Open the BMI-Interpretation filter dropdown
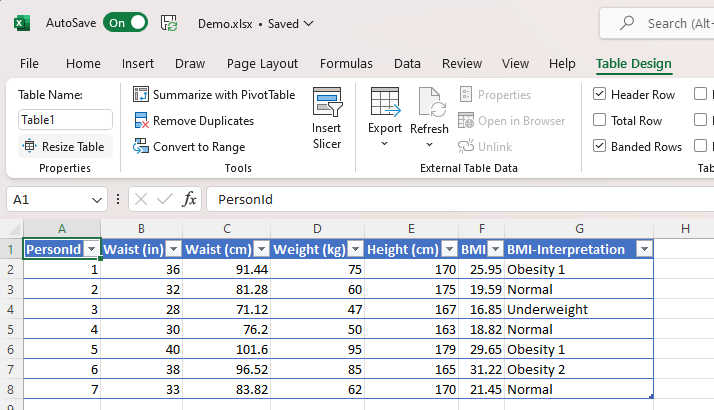This screenshot has width=714, height=410. [644, 249]
